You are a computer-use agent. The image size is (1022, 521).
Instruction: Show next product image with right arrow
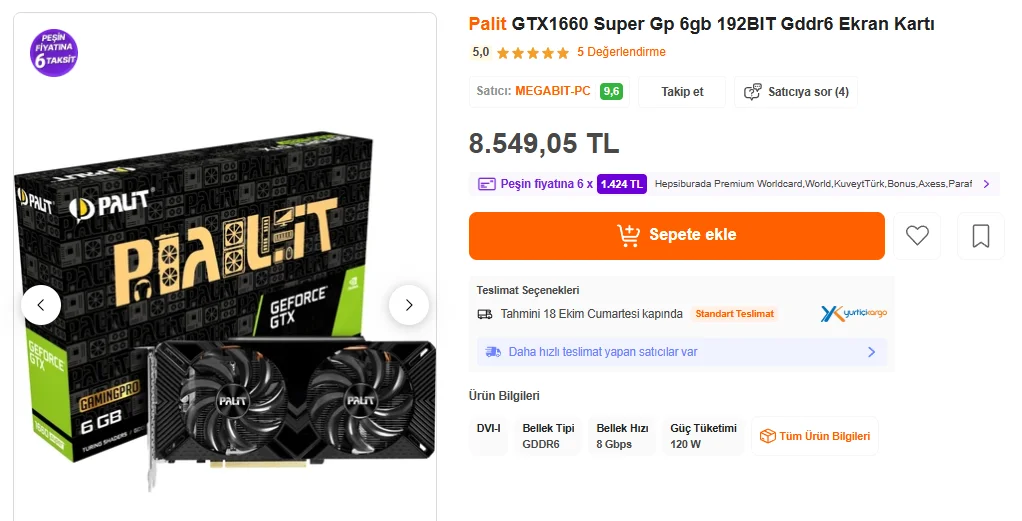(x=409, y=305)
